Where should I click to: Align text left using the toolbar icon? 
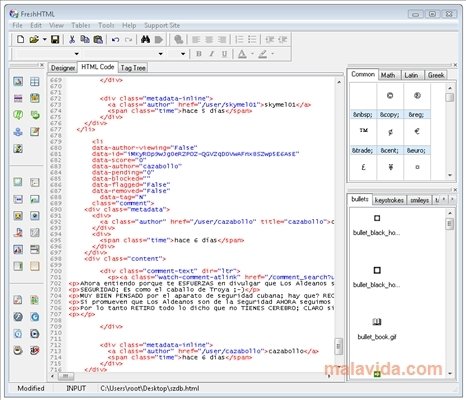click(x=196, y=40)
